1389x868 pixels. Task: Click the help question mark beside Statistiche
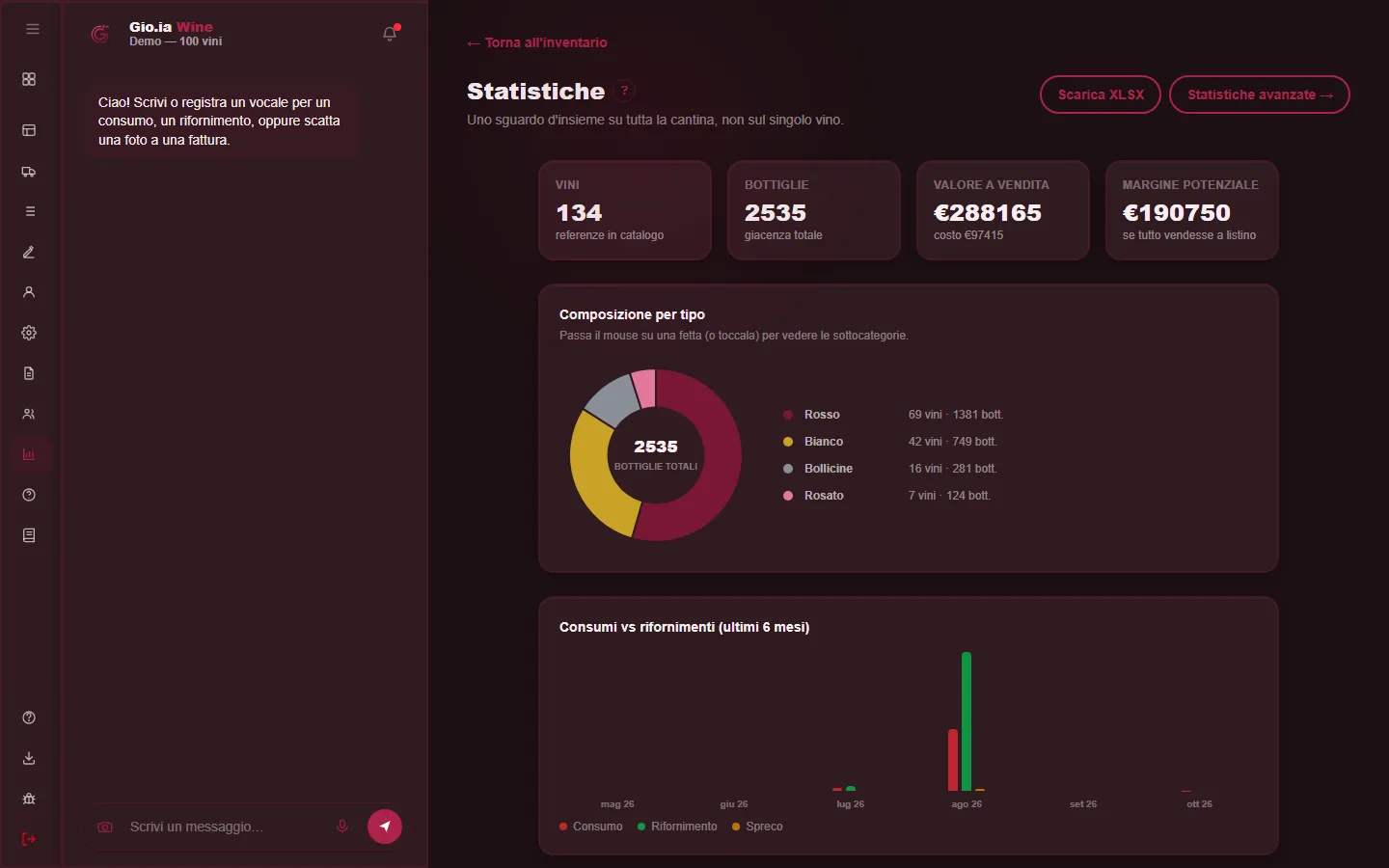pos(624,92)
